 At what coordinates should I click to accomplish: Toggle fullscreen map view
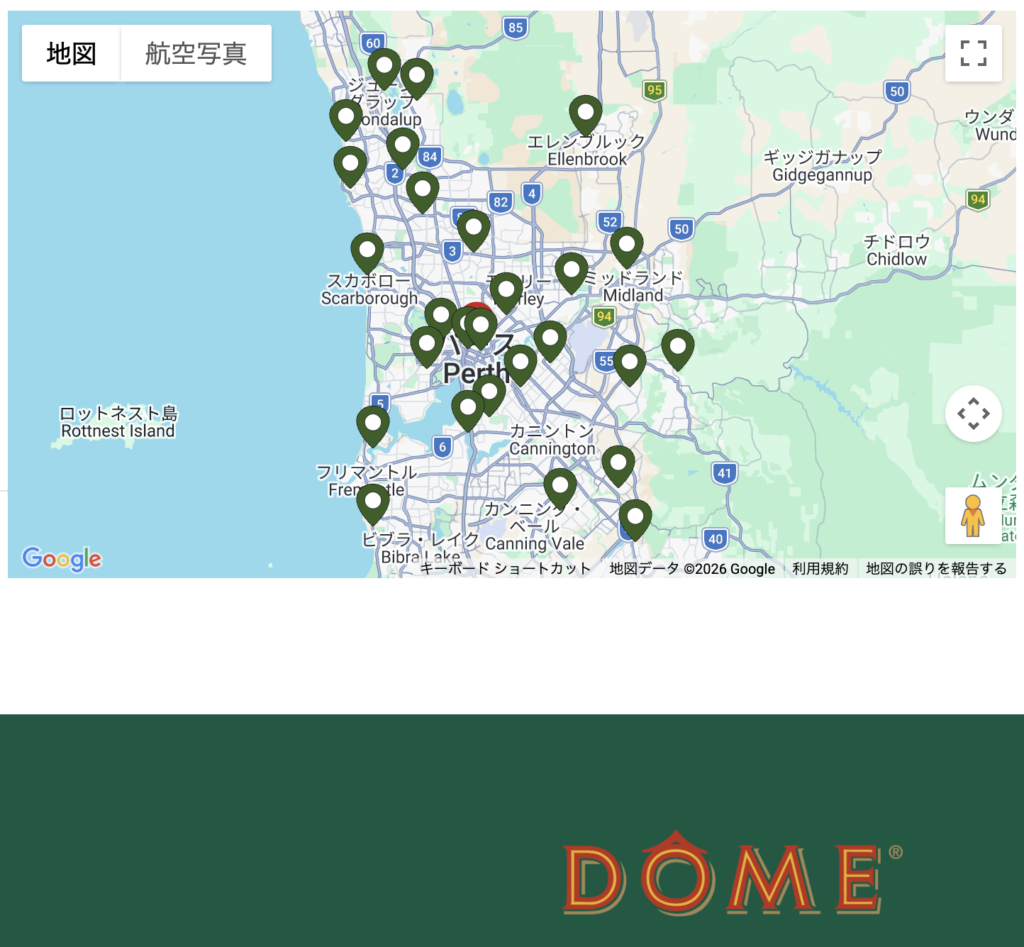973,53
